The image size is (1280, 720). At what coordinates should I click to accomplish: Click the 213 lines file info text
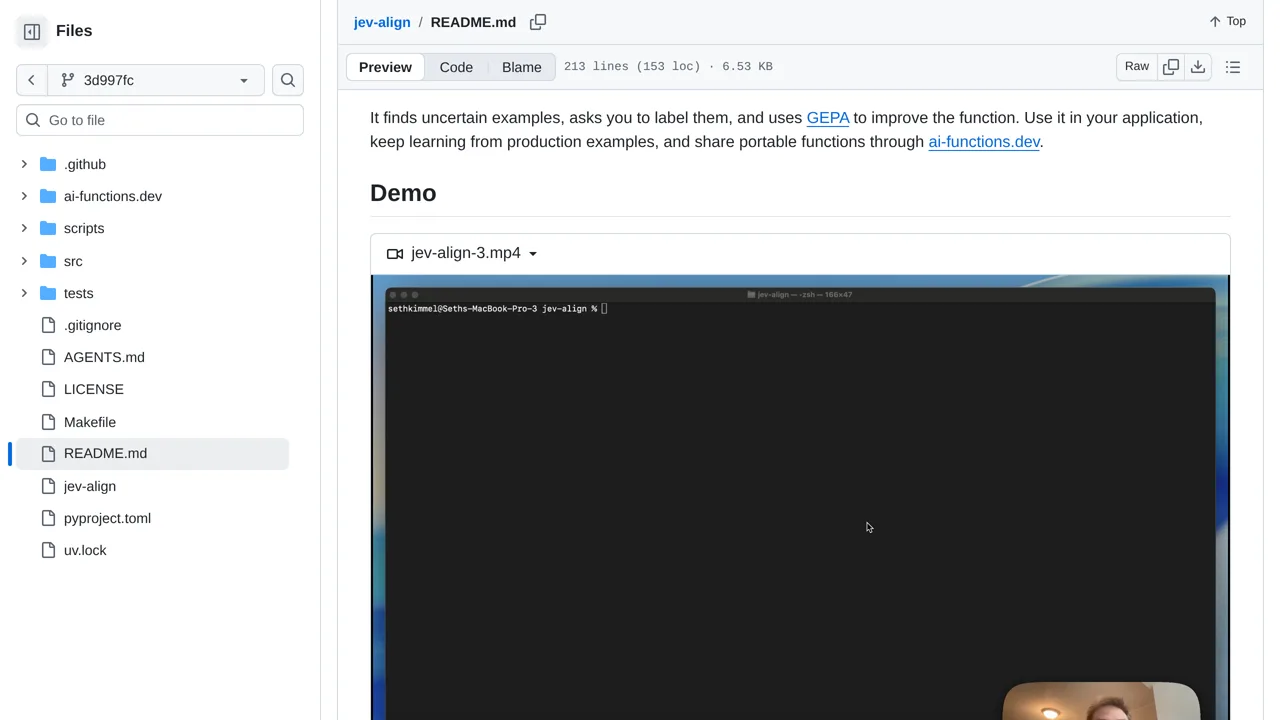click(668, 67)
